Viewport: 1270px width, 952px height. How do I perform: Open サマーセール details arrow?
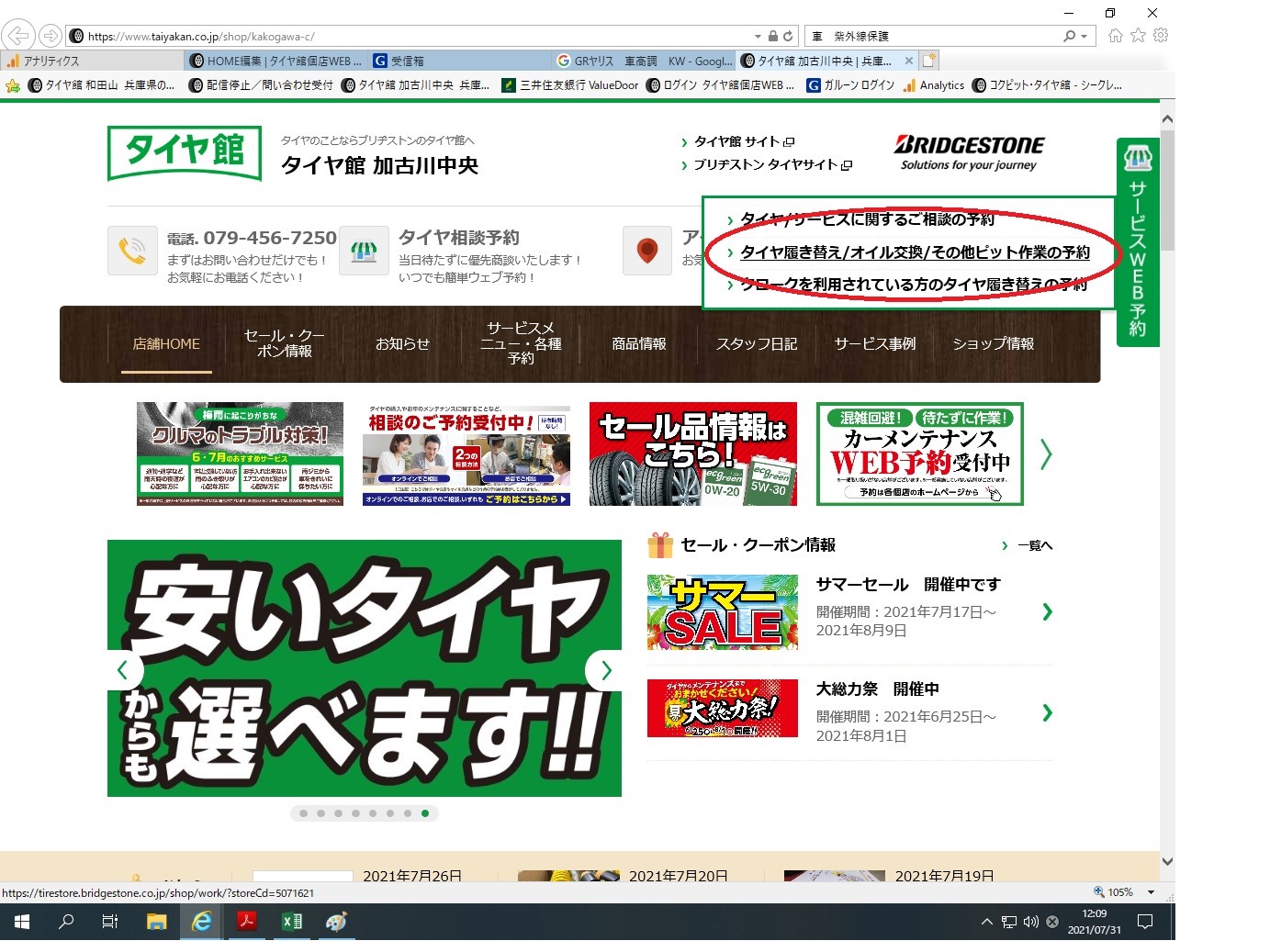click(x=1047, y=611)
